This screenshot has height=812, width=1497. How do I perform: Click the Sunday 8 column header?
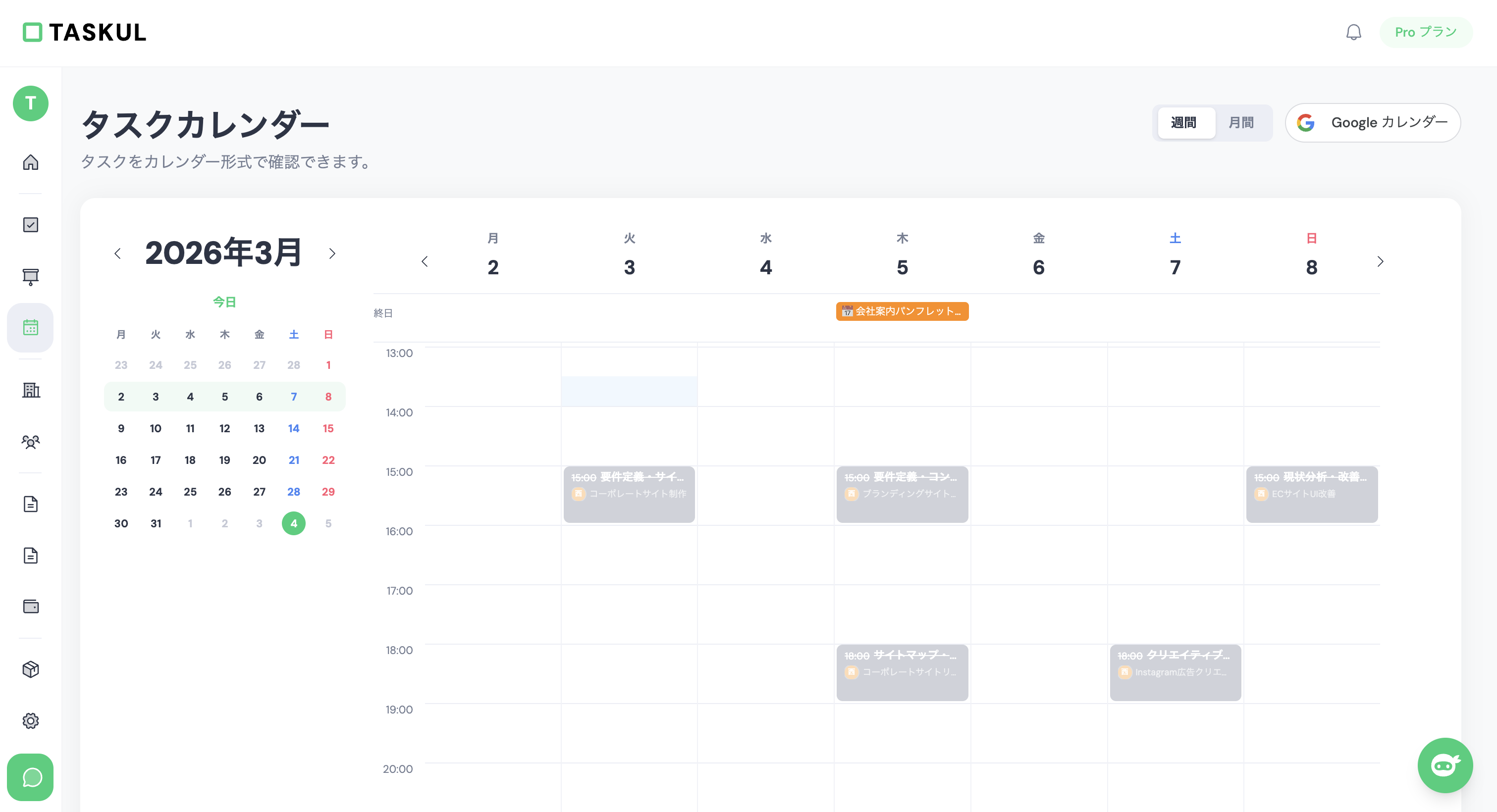click(x=1312, y=255)
